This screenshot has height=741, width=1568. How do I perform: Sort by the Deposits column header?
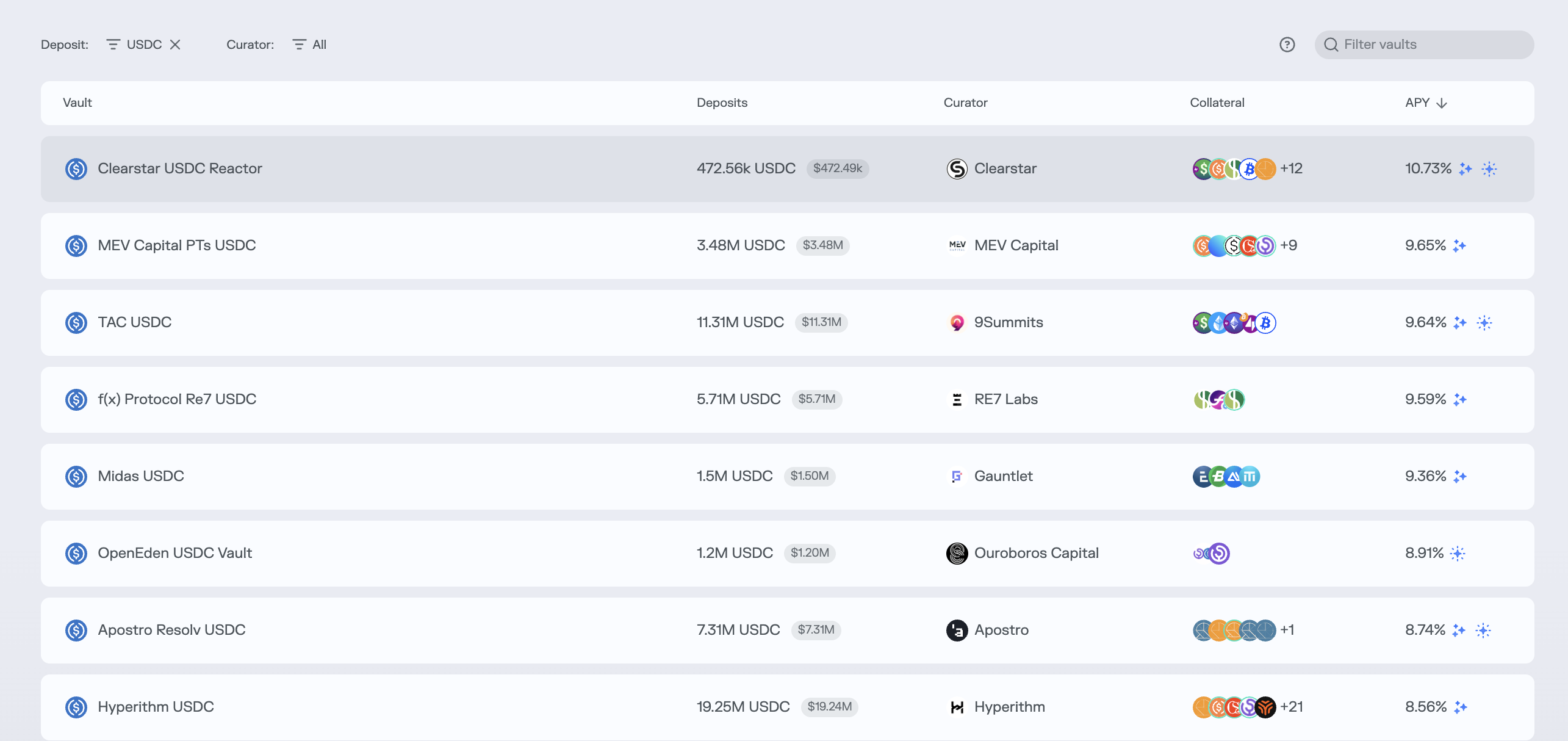click(722, 103)
